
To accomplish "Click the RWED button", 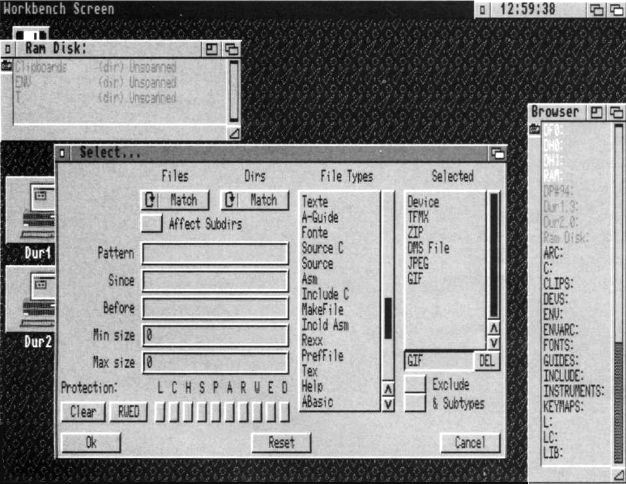I will (129, 412).
